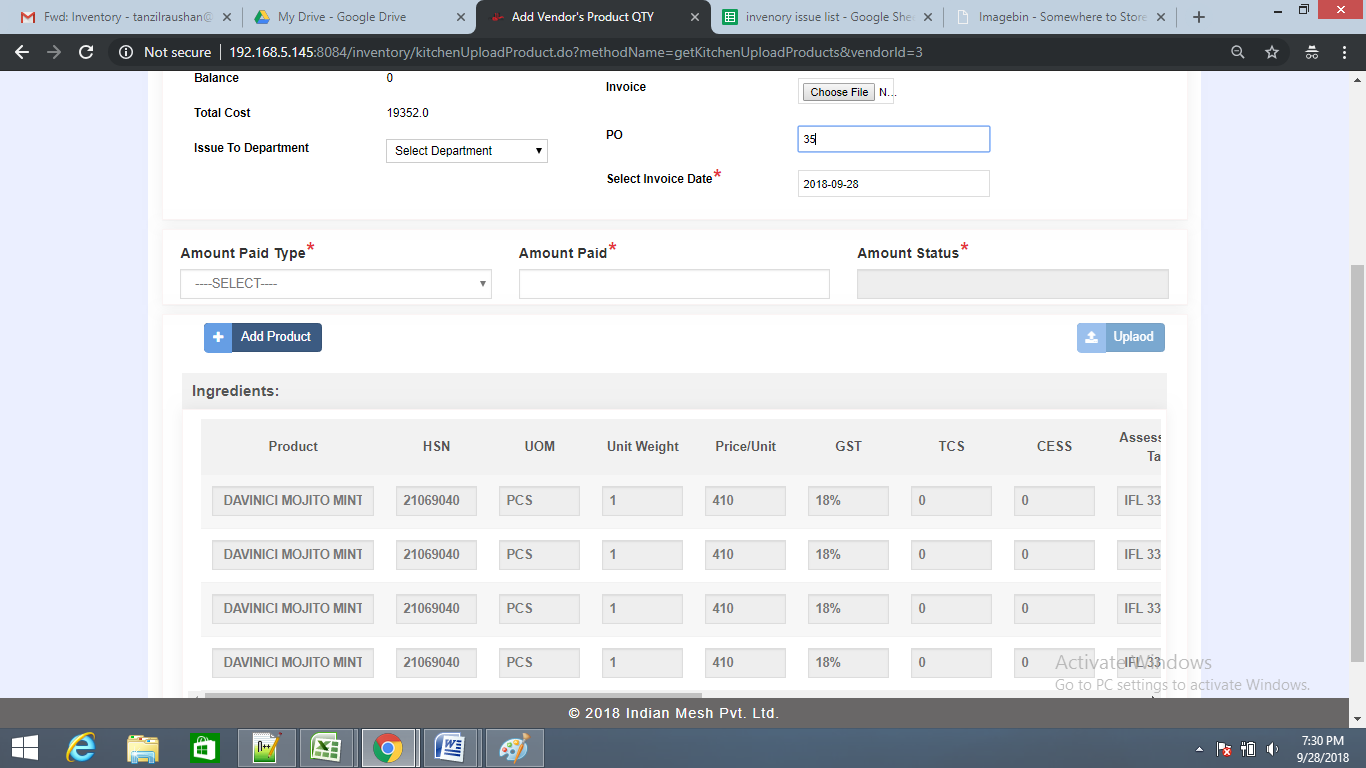Click the browser address bar URL

point(575,52)
